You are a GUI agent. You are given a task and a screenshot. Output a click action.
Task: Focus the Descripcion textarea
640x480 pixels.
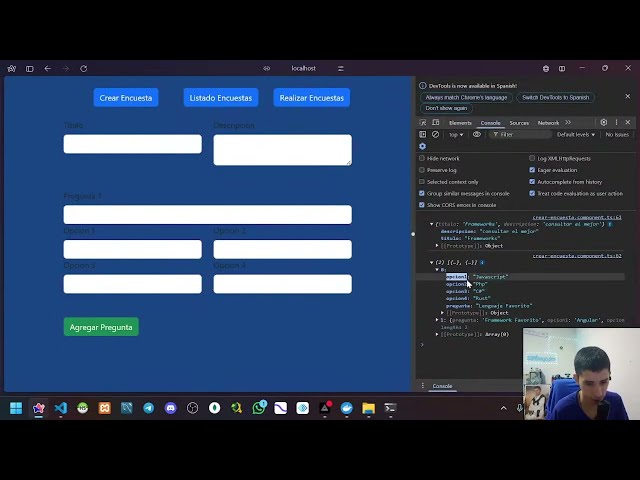282,150
